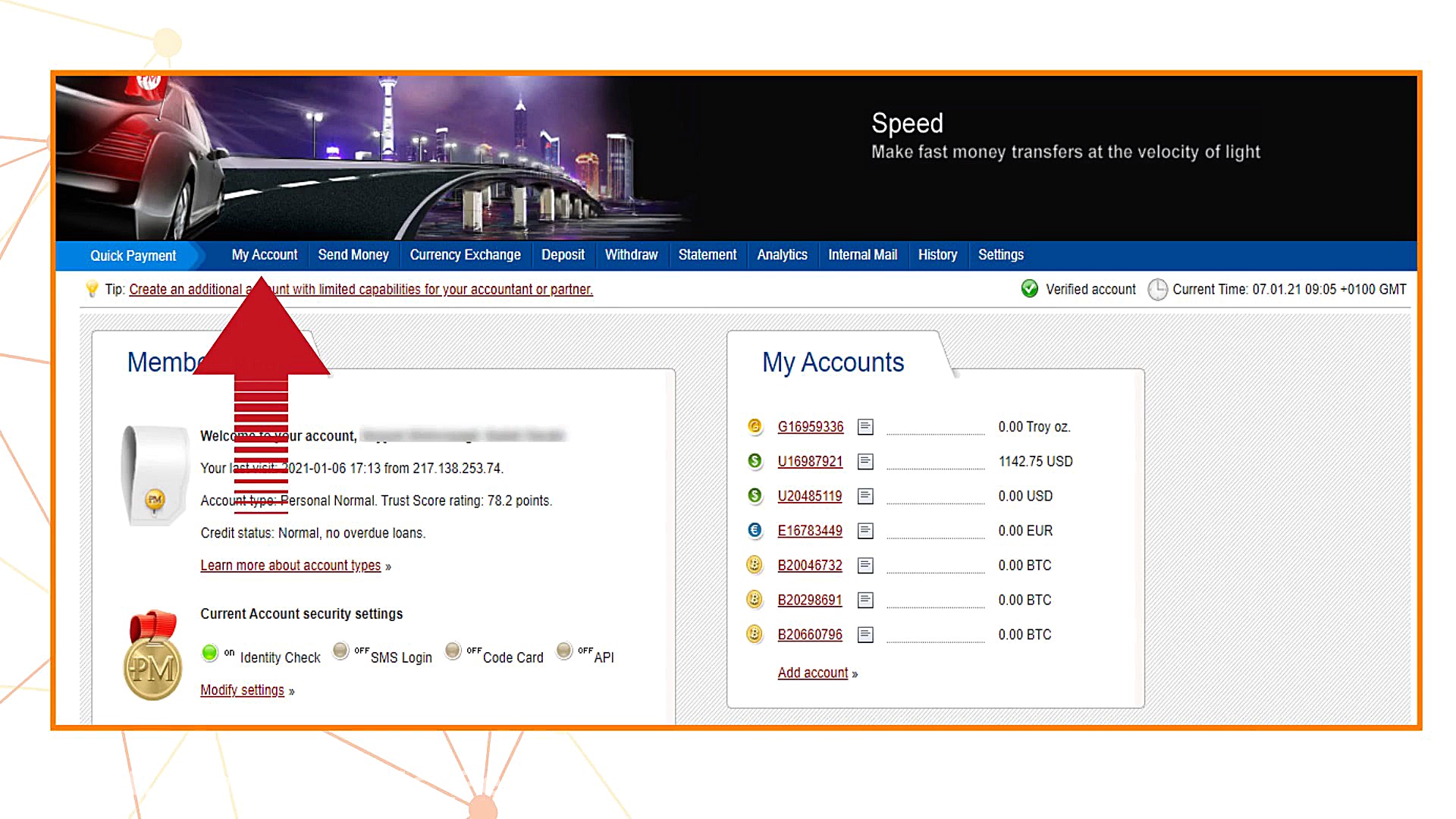The height and width of the screenshot is (819, 1456).
Task: Click the lightbulb tip icon
Action: tap(93, 289)
